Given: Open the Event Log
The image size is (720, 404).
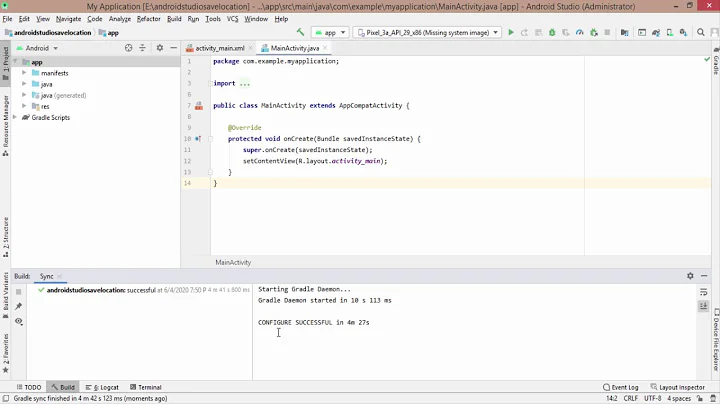Looking at the screenshot, I should pyautogui.click(x=620, y=387).
